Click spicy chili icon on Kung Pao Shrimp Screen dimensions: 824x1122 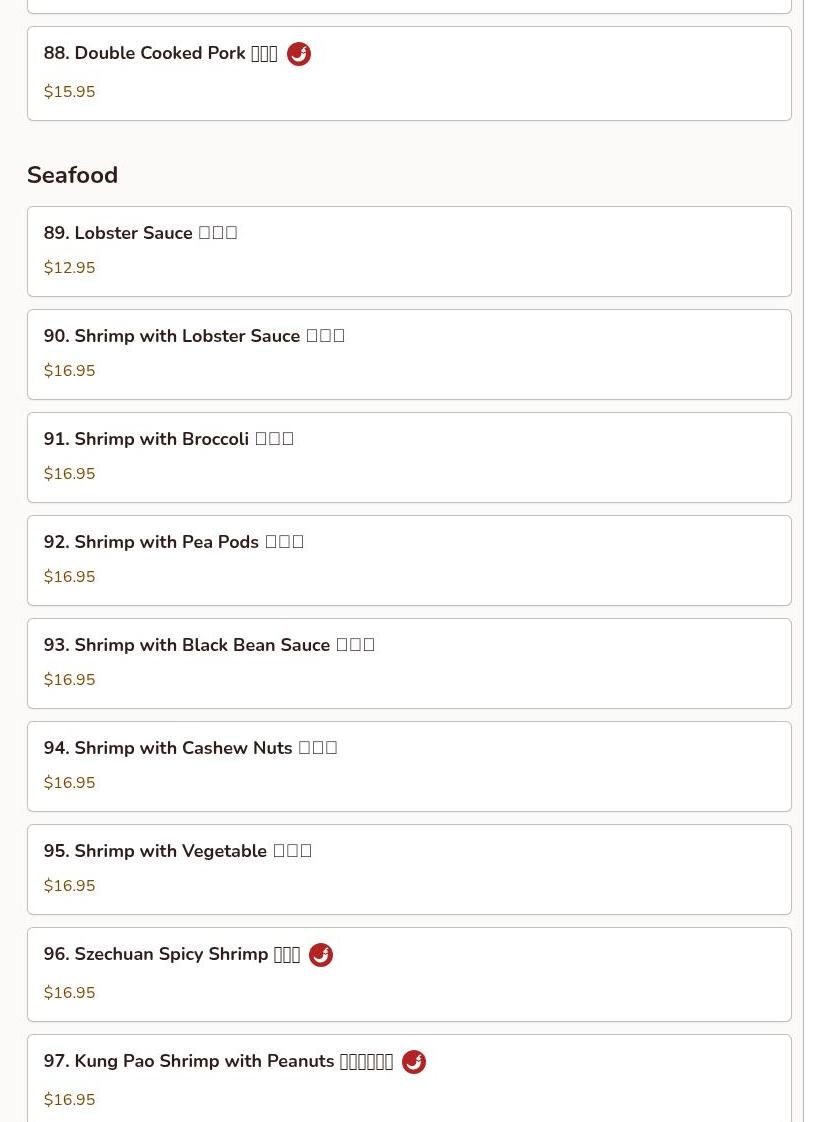click(413, 1062)
